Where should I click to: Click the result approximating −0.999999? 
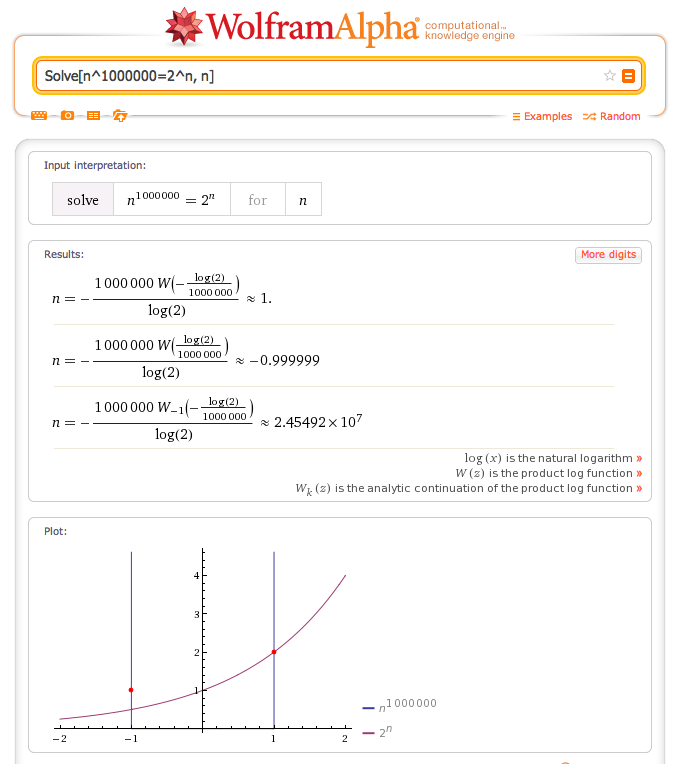coord(186,358)
